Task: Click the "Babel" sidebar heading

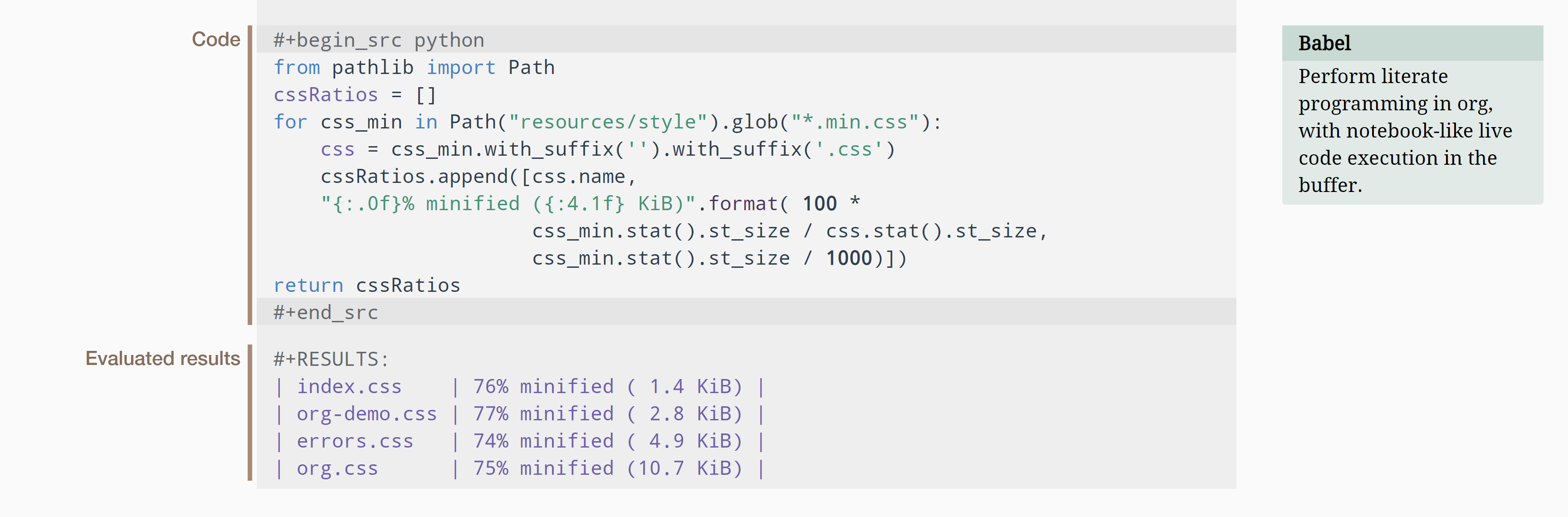Action: click(1324, 43)
